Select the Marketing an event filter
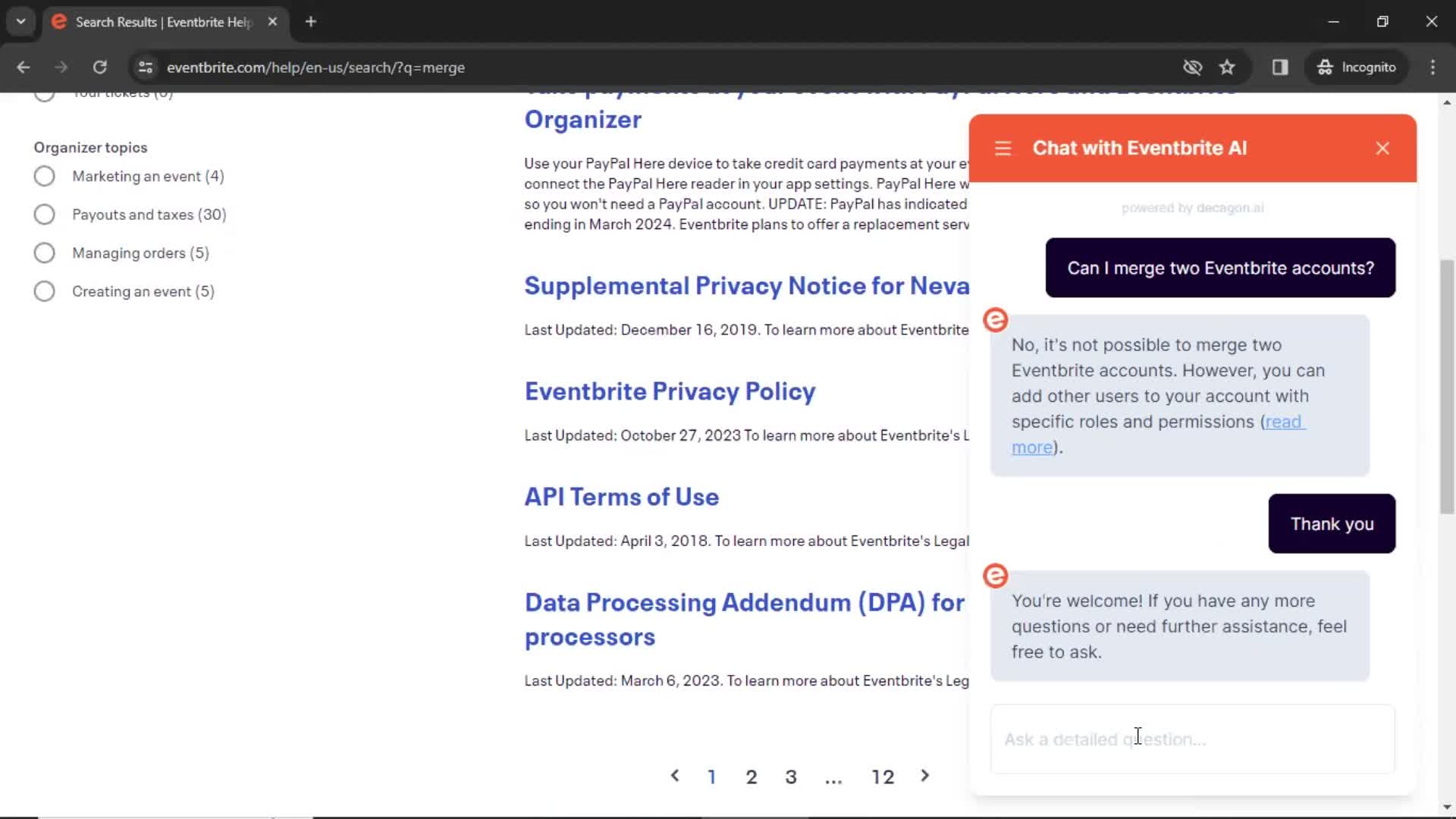Image resolution: width=1456 pixels, height=819 pixels. (x=45, y=177)
